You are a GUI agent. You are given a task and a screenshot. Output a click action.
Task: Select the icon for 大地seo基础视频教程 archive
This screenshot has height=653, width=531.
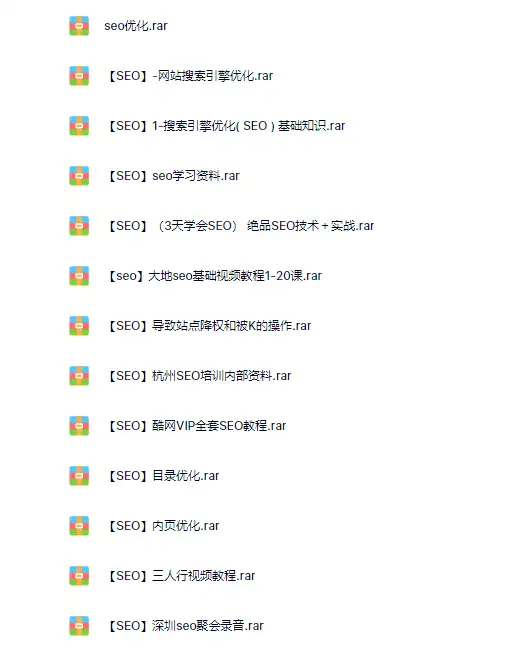(79, 276)
